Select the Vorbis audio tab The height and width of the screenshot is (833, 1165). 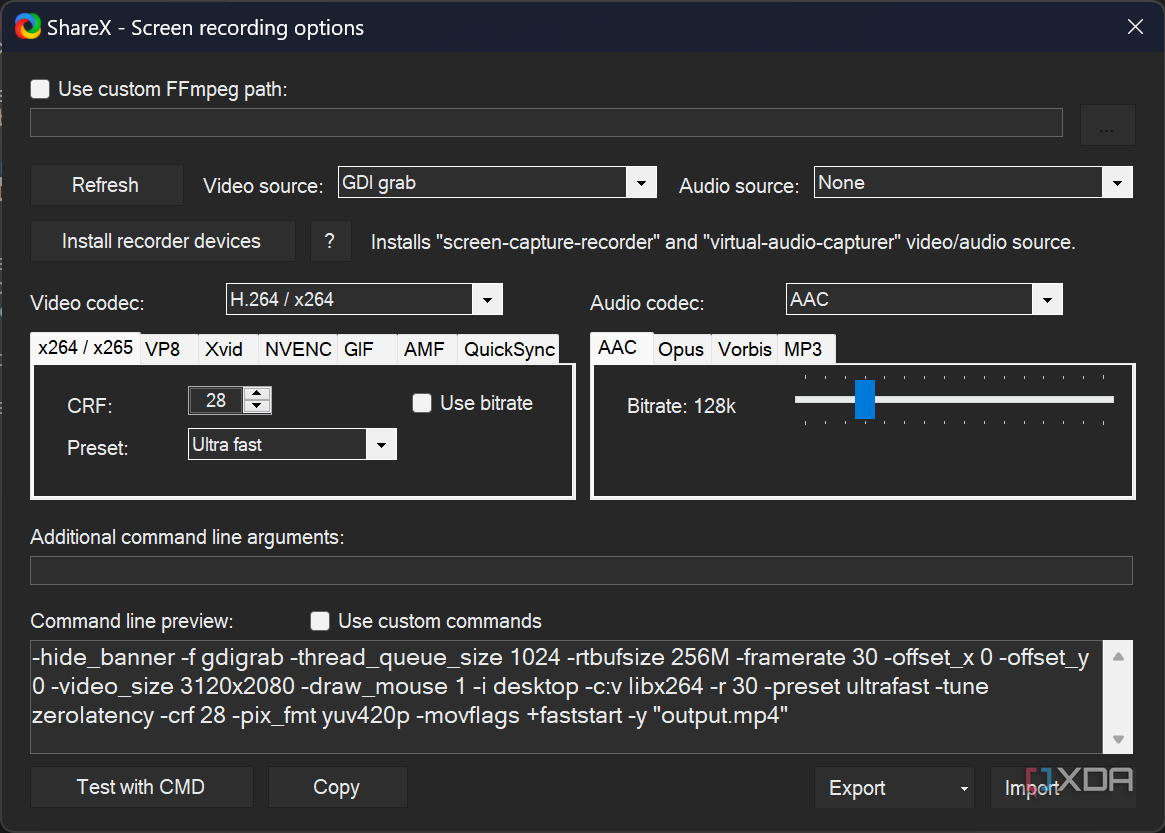(744, 349)
